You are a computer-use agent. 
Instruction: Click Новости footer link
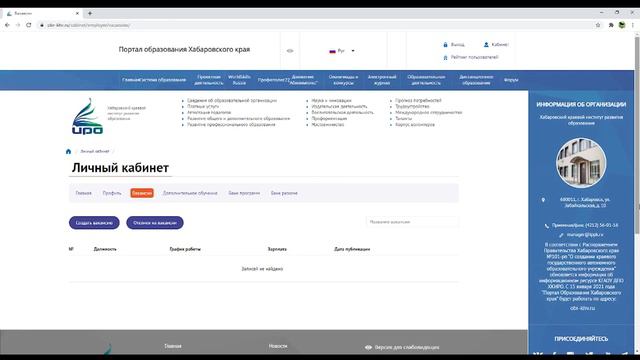pos(278,346)
